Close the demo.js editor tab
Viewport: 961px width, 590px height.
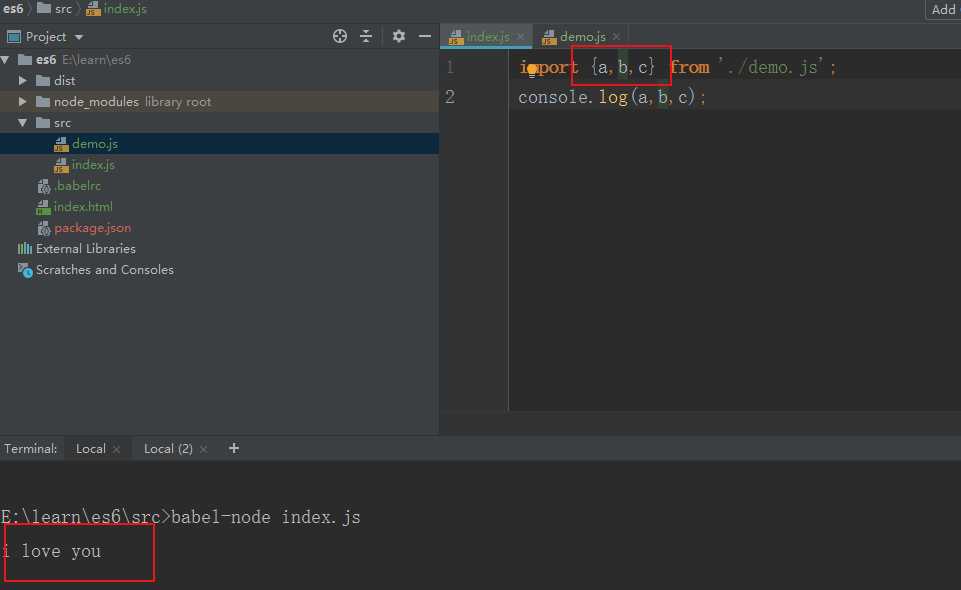point(616,37)
